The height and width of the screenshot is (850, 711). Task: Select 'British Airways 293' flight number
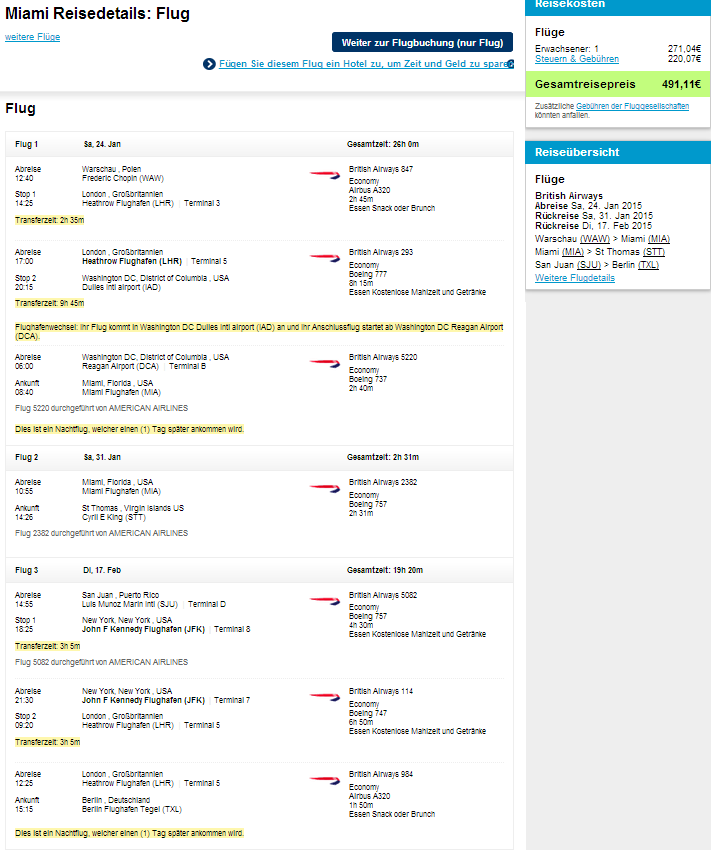(381, 252)
